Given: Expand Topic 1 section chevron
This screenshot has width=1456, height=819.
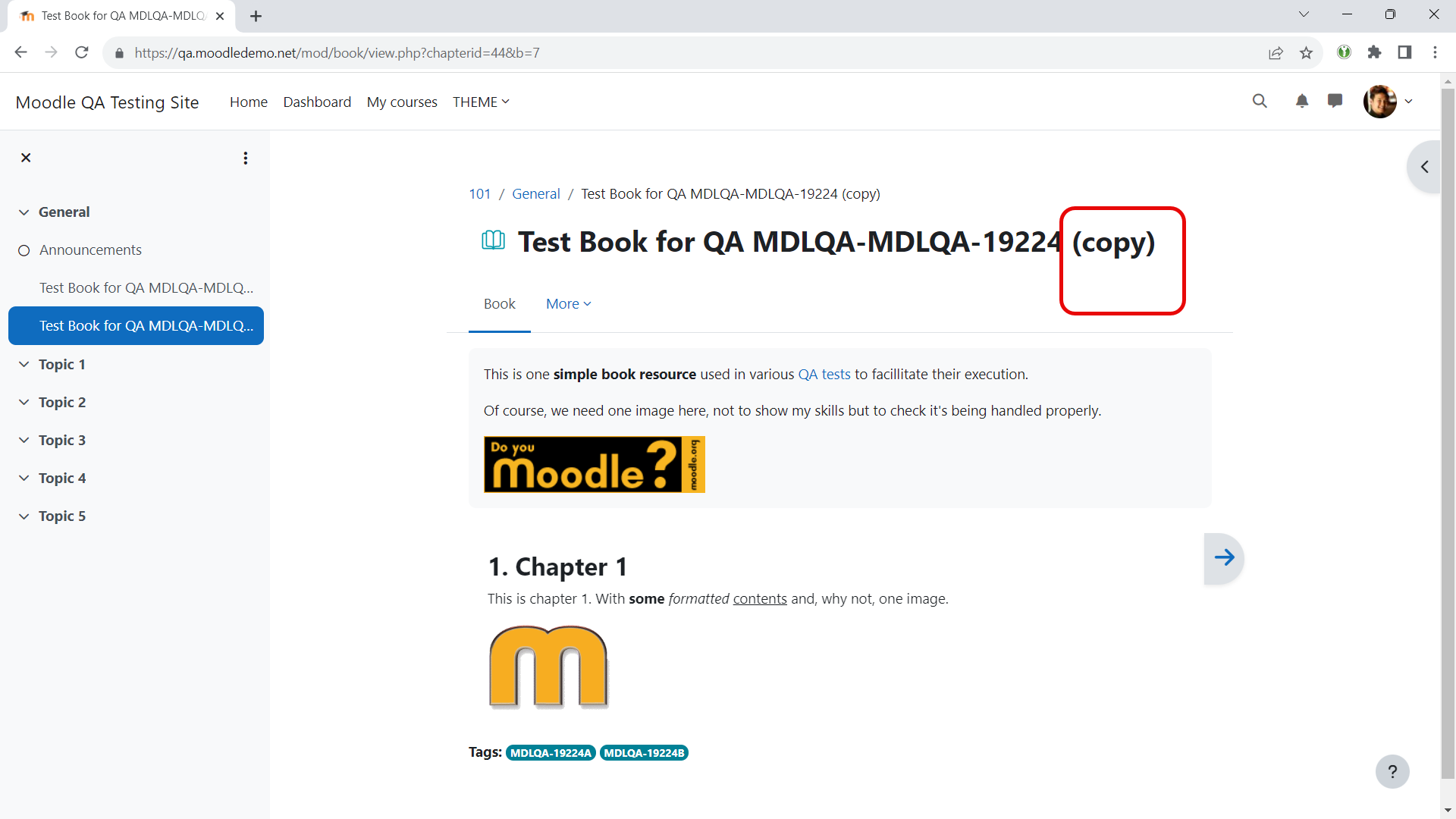Looking at the screenshot, I should 24,365.
